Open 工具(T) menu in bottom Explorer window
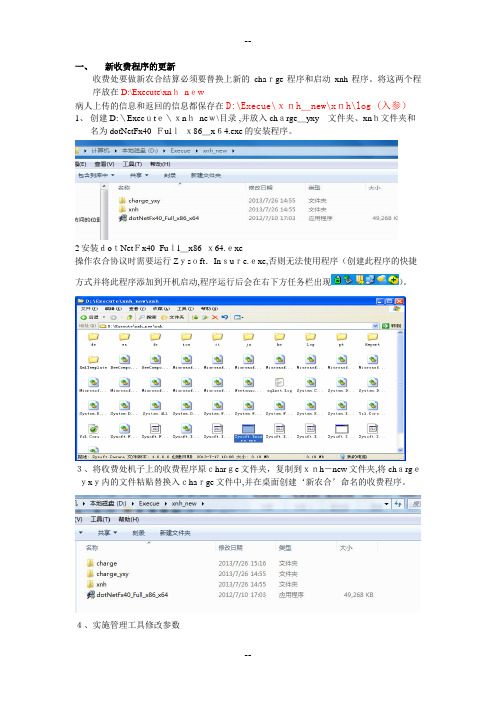496x702 pixels. (x=101, y=519)
